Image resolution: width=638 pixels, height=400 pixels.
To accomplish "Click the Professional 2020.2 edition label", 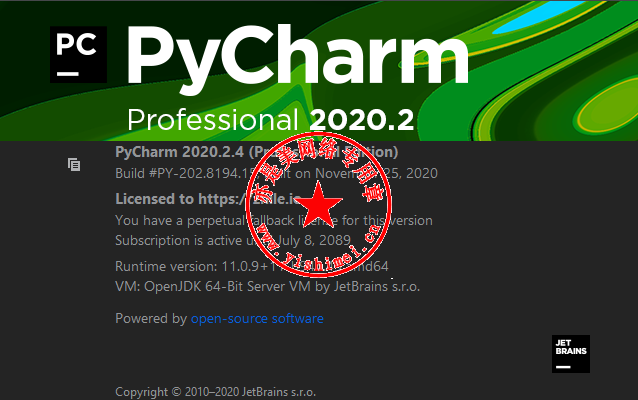I will pos(271,120).
